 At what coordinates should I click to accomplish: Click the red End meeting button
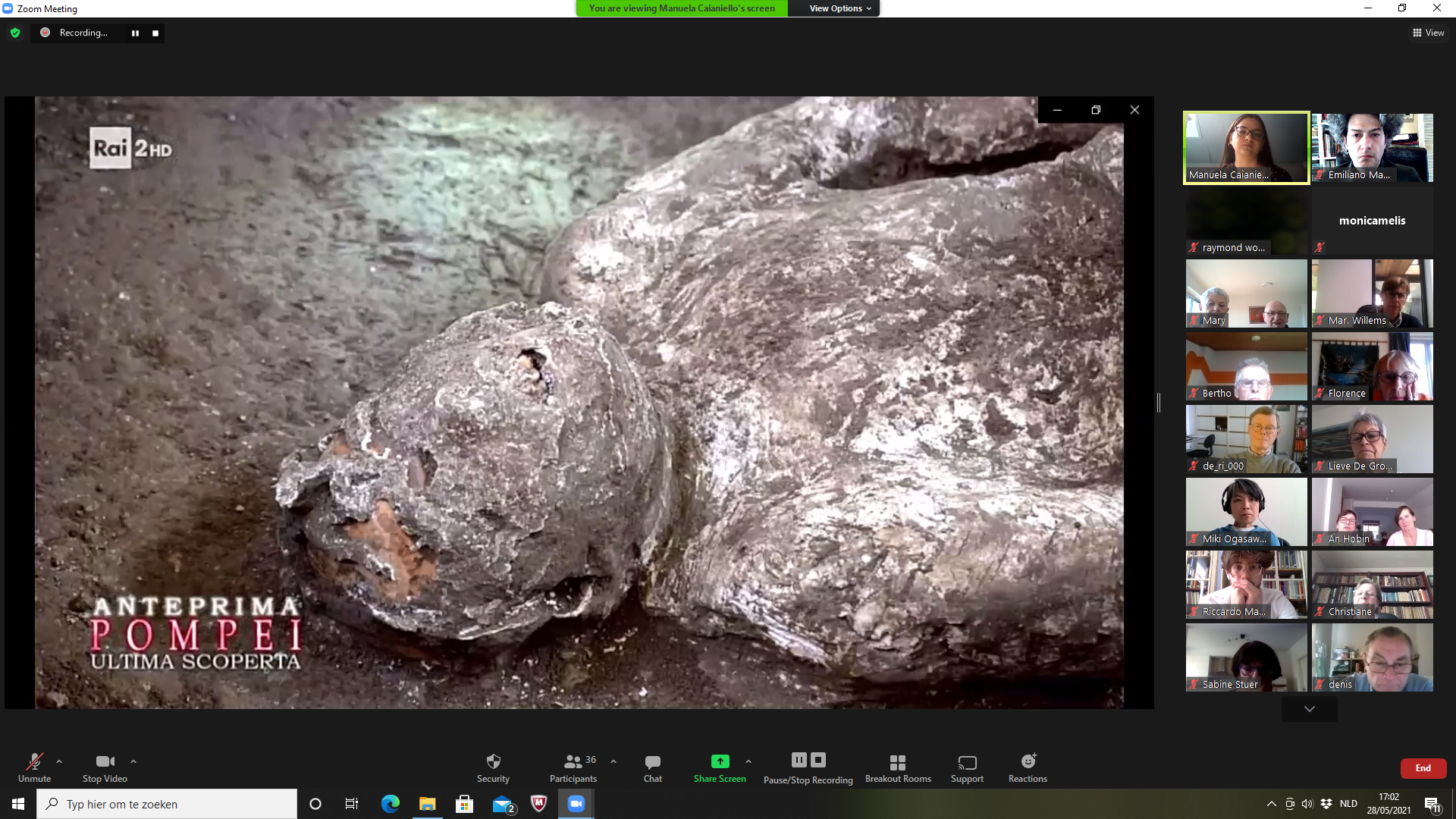(1423, 768)
